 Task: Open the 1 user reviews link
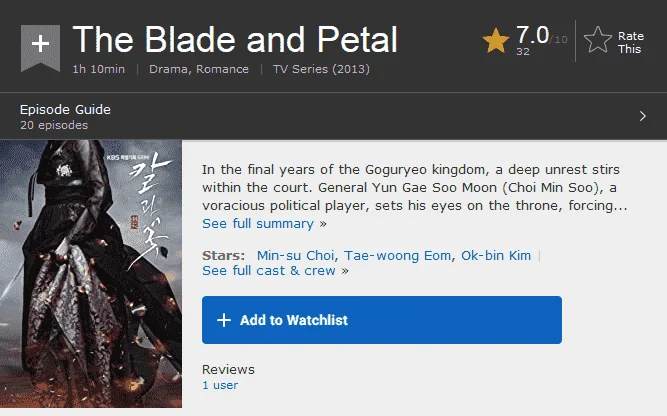click(x=220, y=385)
